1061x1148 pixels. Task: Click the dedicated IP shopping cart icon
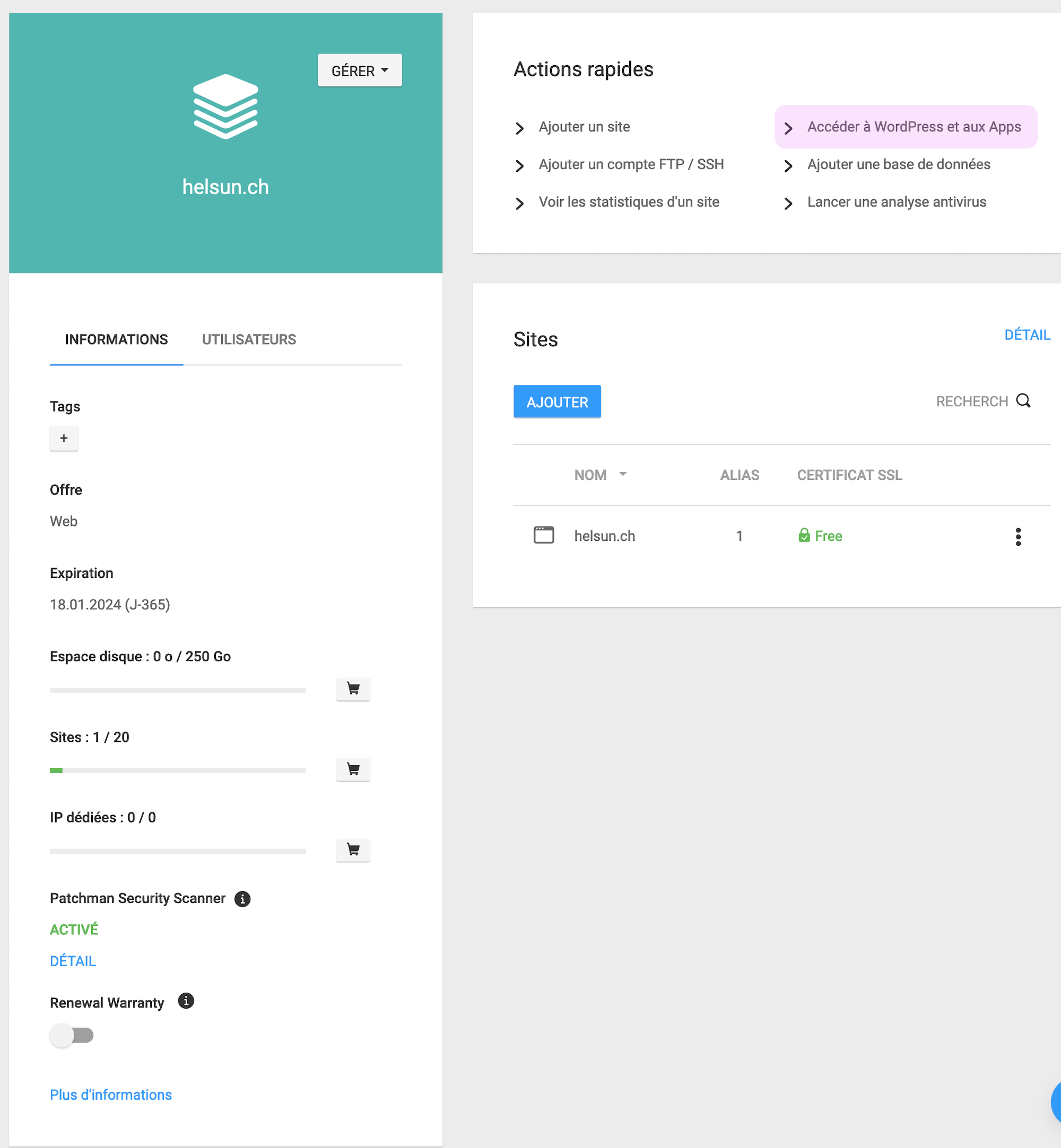[353, 849]
